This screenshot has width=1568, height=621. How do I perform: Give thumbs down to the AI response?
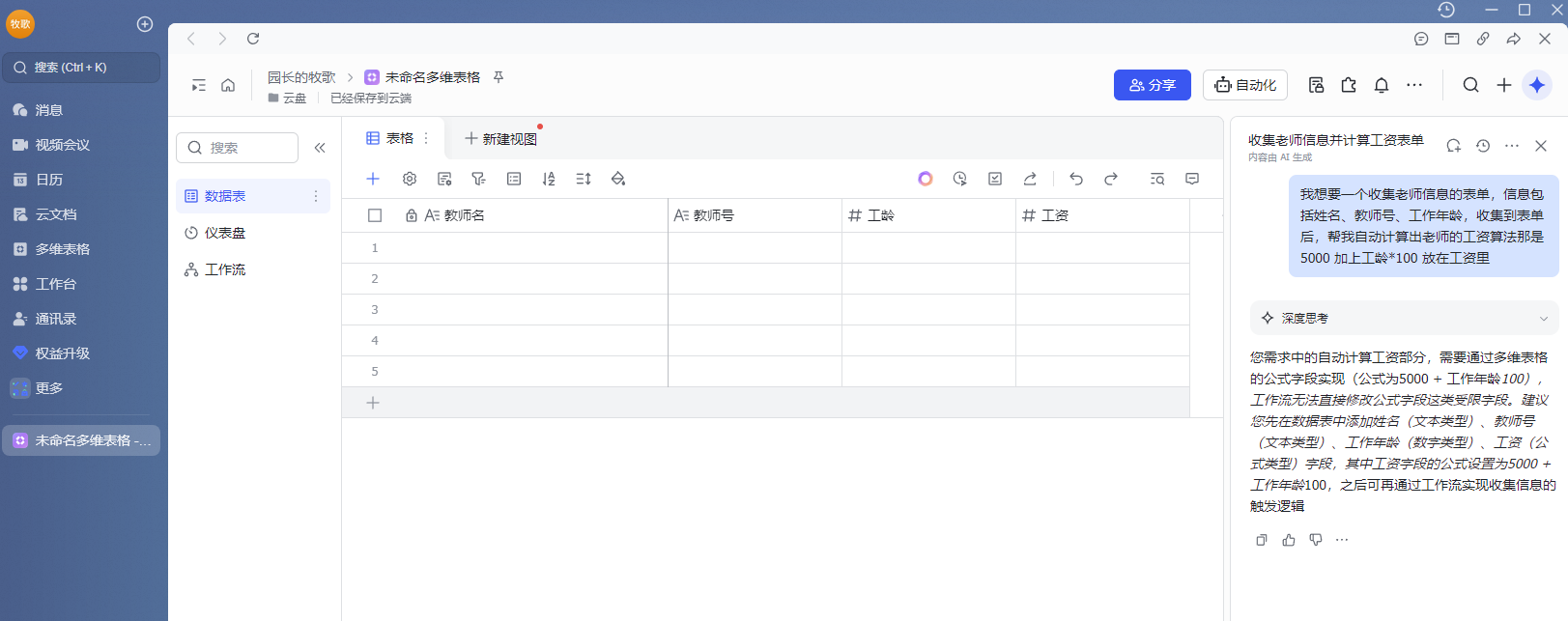click(x=1316, y=540)
